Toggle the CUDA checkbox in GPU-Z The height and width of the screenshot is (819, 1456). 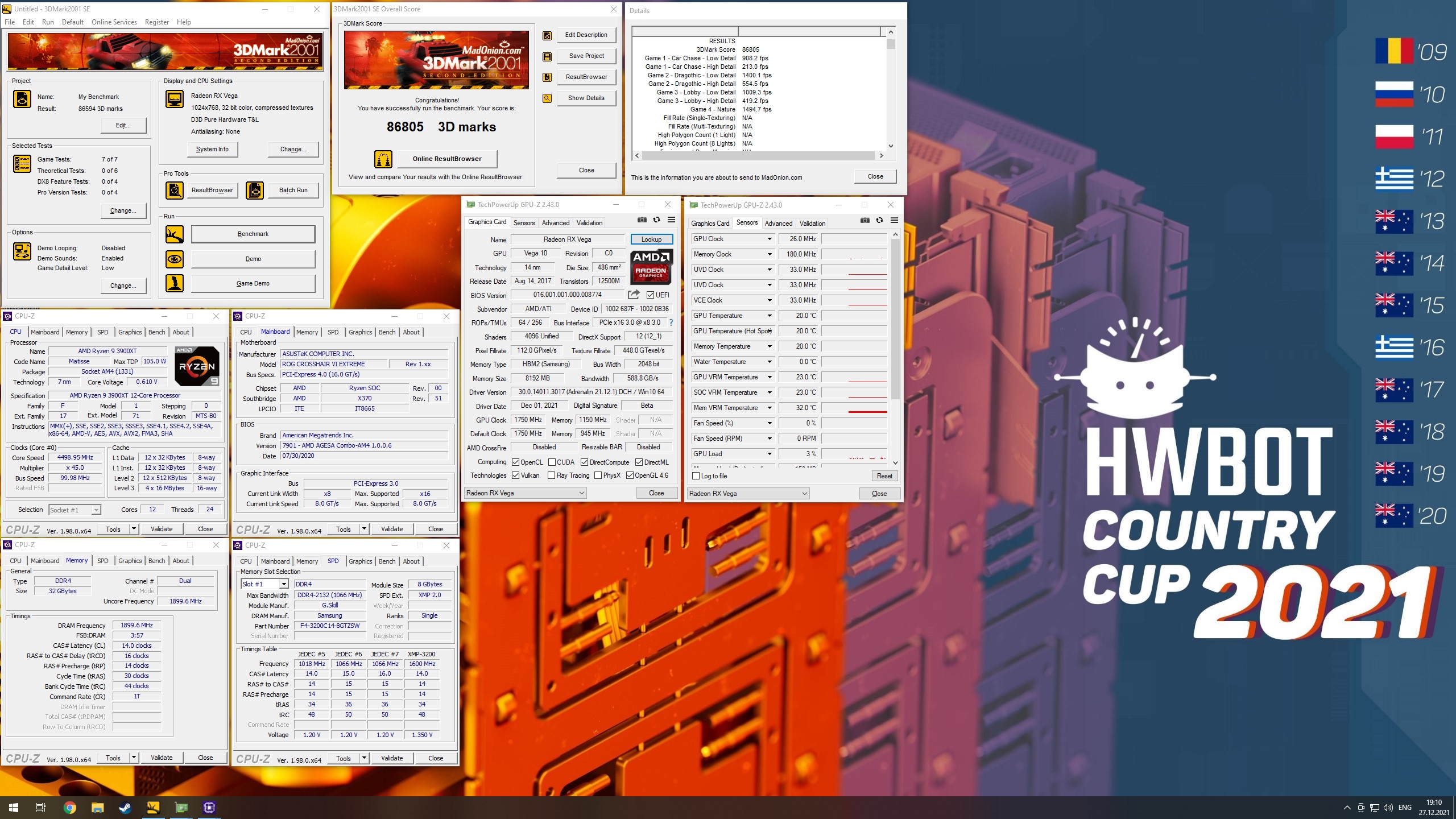(x=552, y=462)
